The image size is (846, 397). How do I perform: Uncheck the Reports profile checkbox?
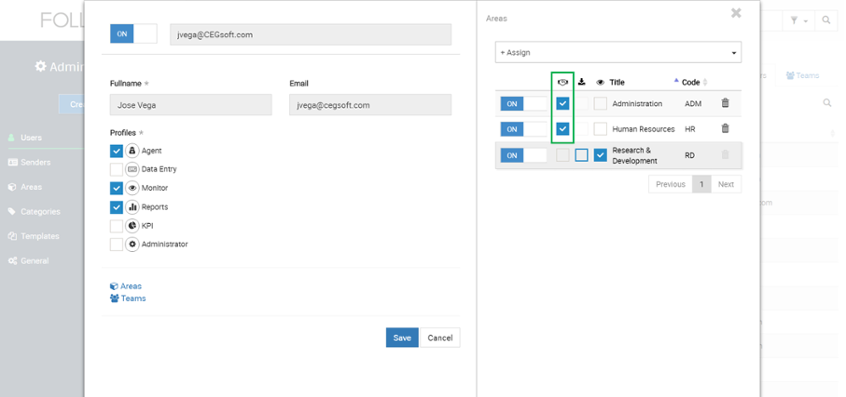(116, 207)
